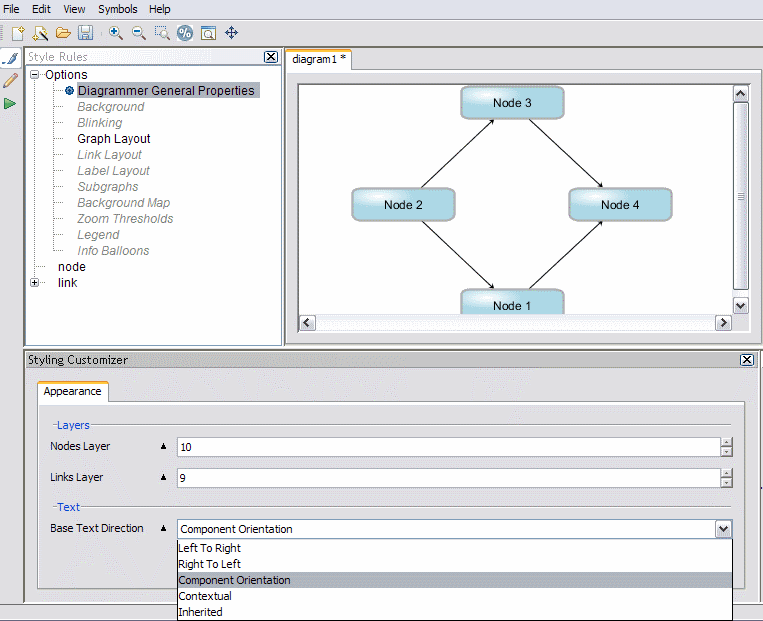The width and height of the screenshot is (763, 621).
Task: Click the green play preview icon
Action: coord(10,104)
